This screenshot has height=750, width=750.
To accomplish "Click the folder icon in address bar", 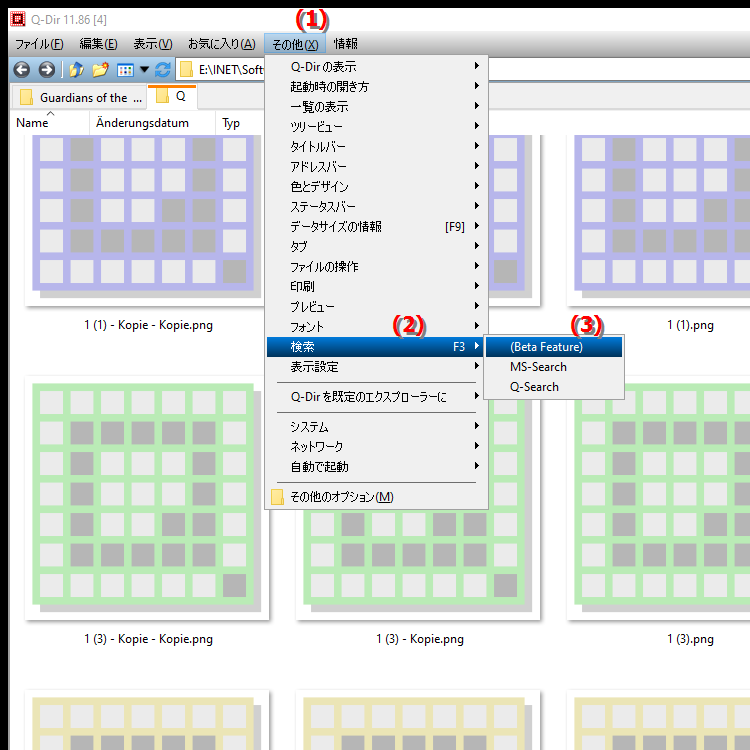I will 186,70.
